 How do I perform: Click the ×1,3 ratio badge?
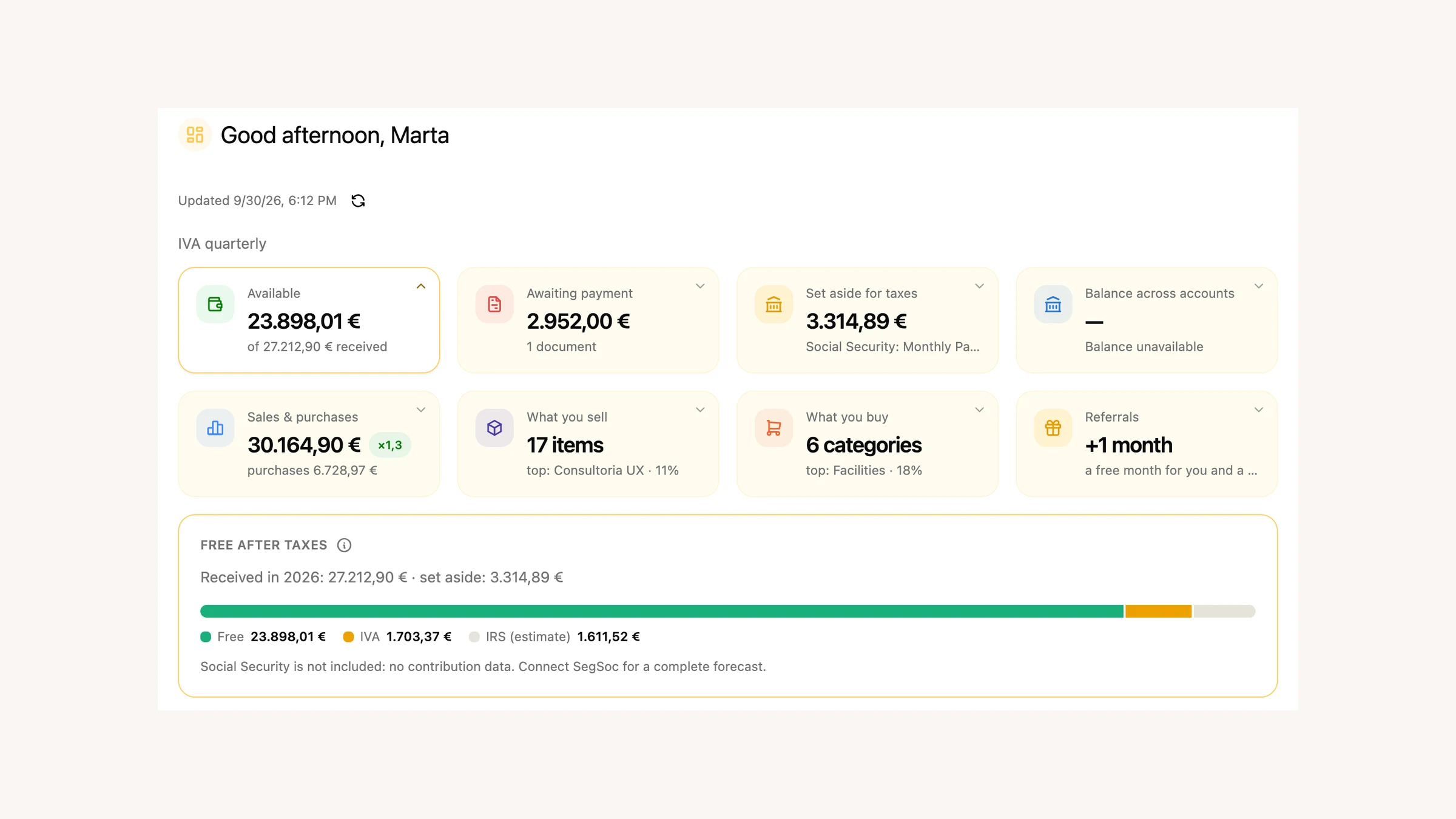(390, 445)
